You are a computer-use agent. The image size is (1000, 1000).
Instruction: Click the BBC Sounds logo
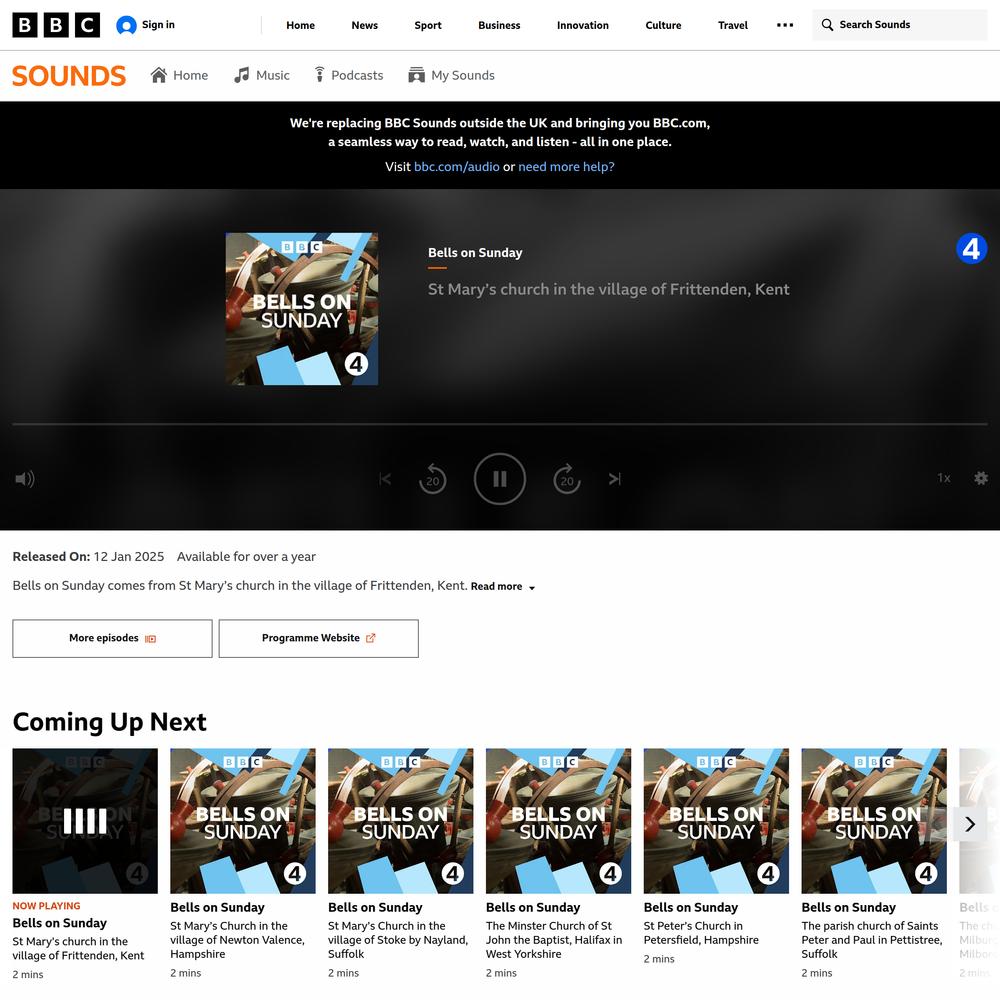tap(69, 76)
